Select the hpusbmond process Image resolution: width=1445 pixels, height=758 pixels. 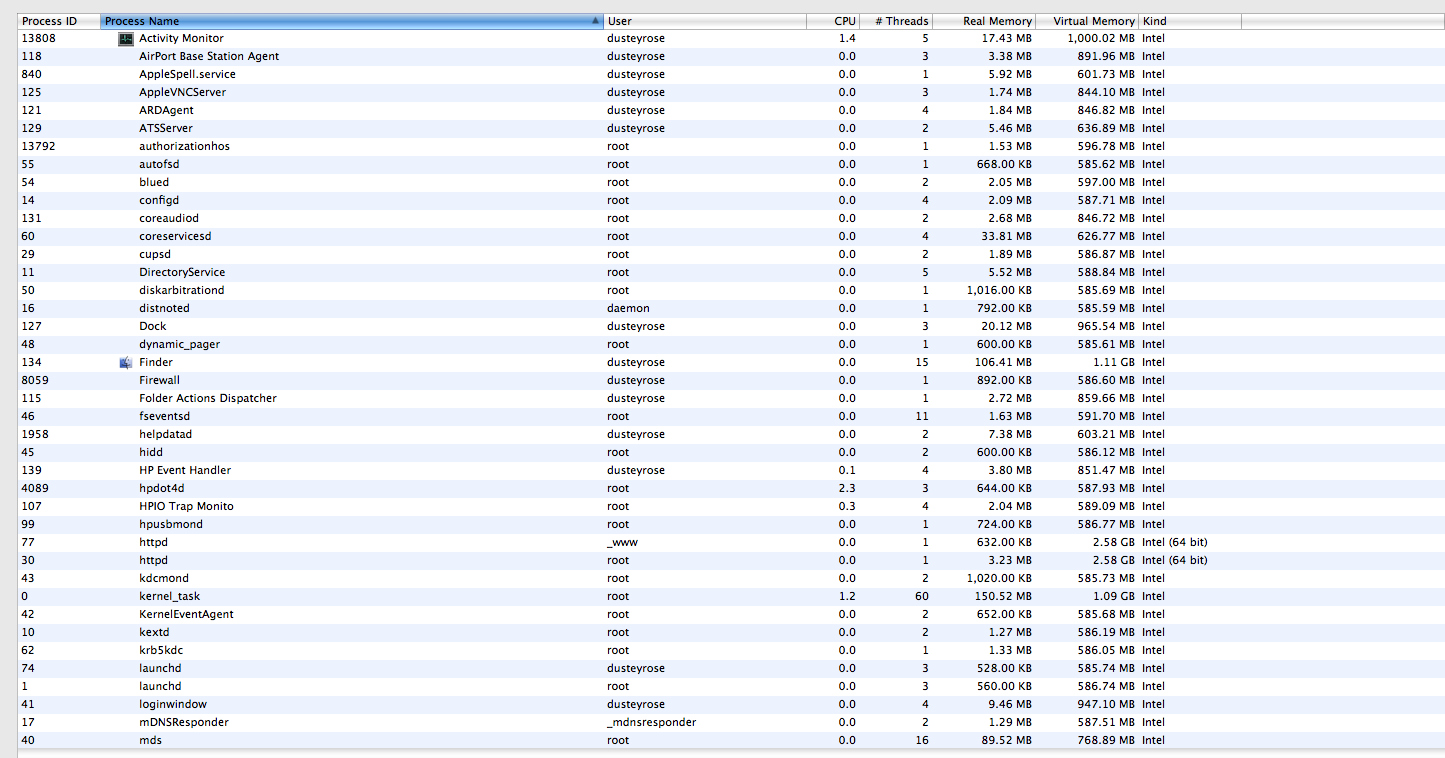(731, 524)
